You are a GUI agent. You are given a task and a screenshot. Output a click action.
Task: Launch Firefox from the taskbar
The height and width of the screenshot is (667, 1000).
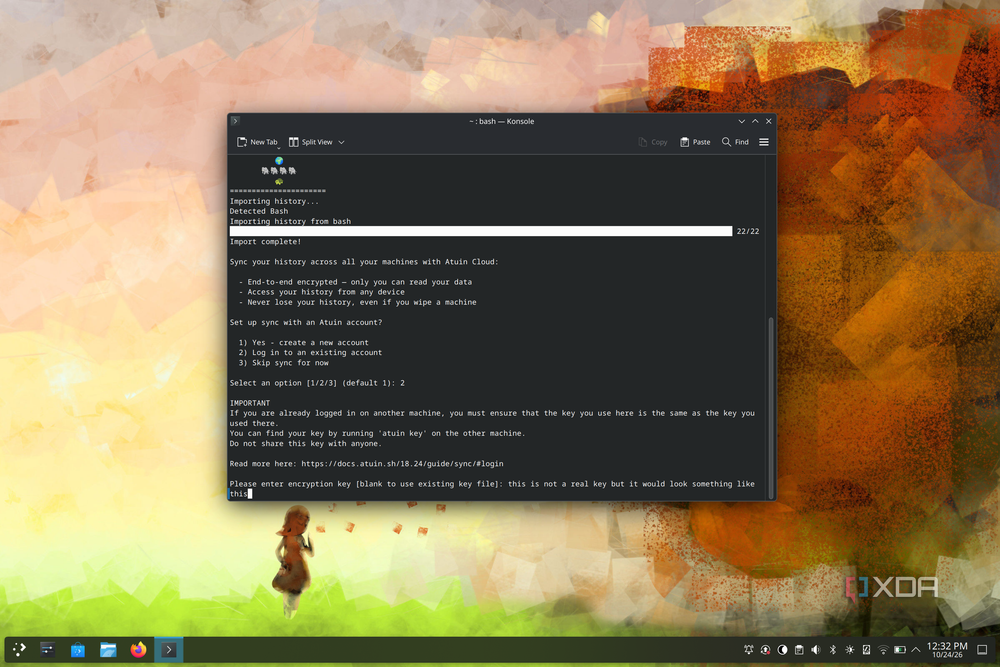pos(138,650)
